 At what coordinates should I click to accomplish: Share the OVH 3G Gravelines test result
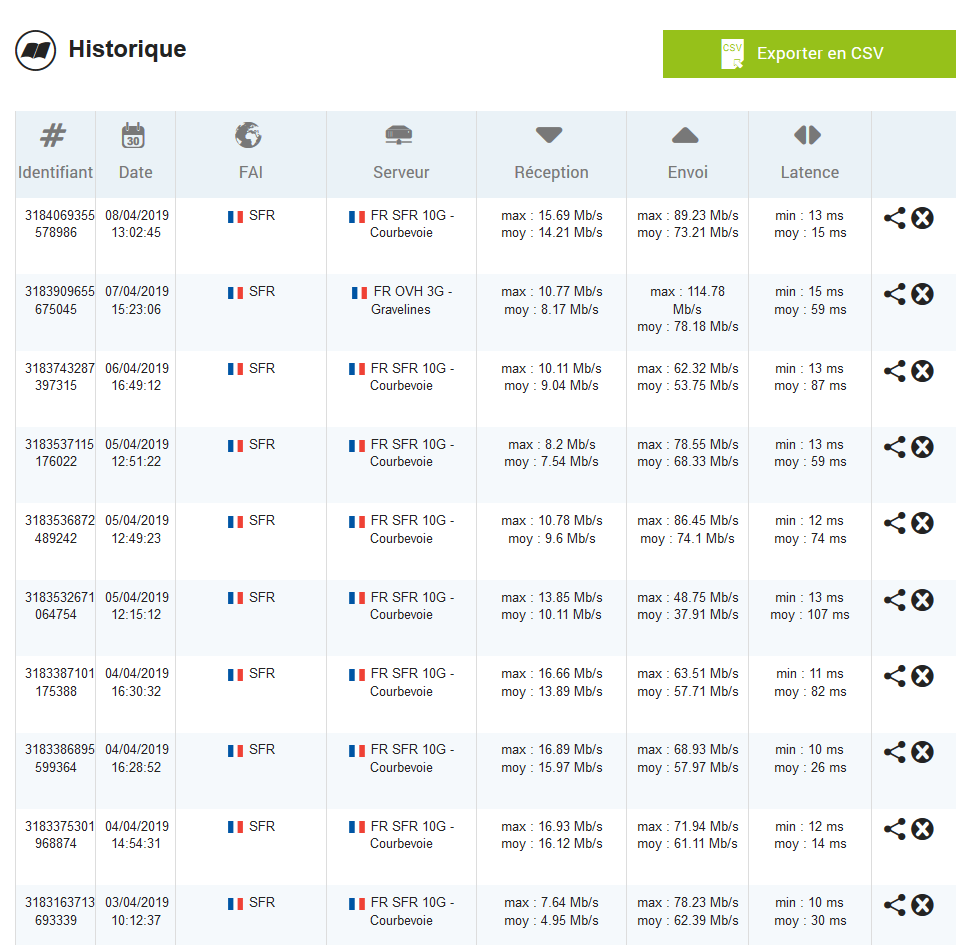[x=895, y=294]
